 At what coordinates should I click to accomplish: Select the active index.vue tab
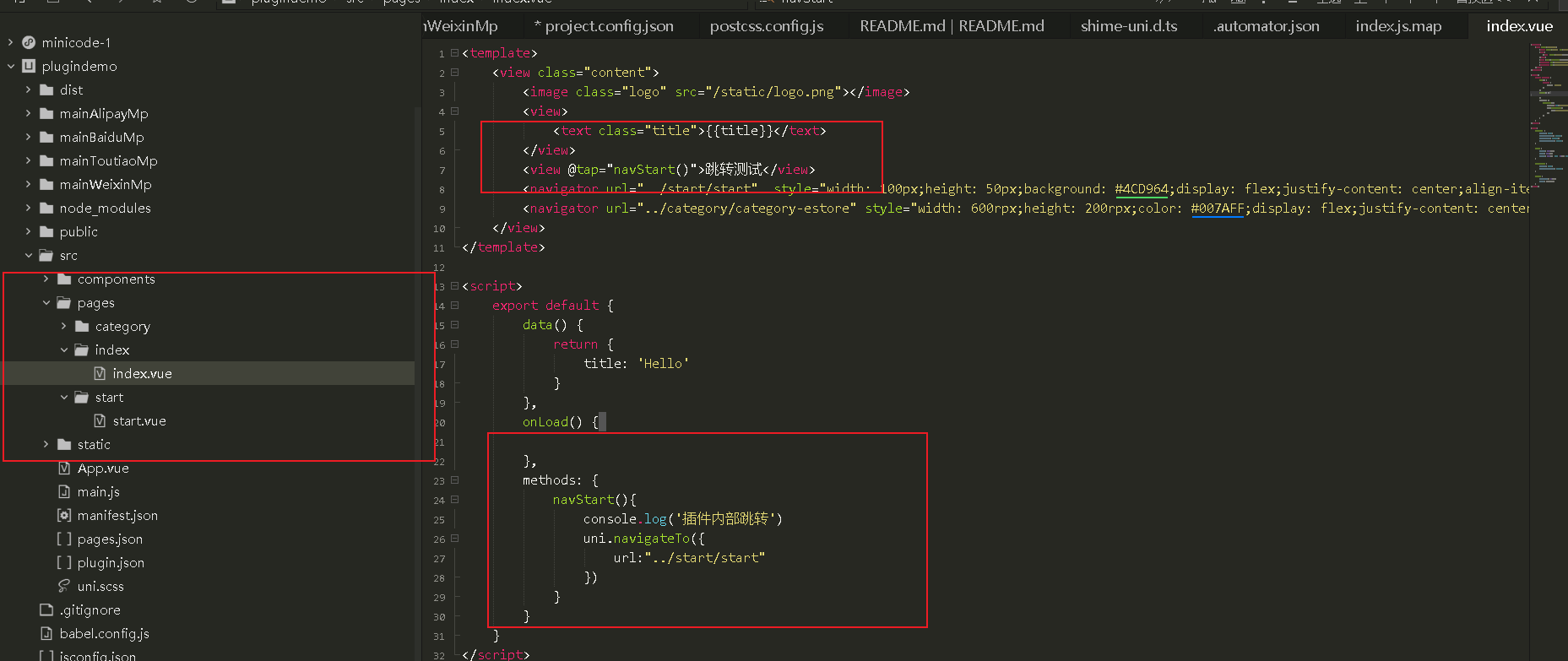point(1519,26)
